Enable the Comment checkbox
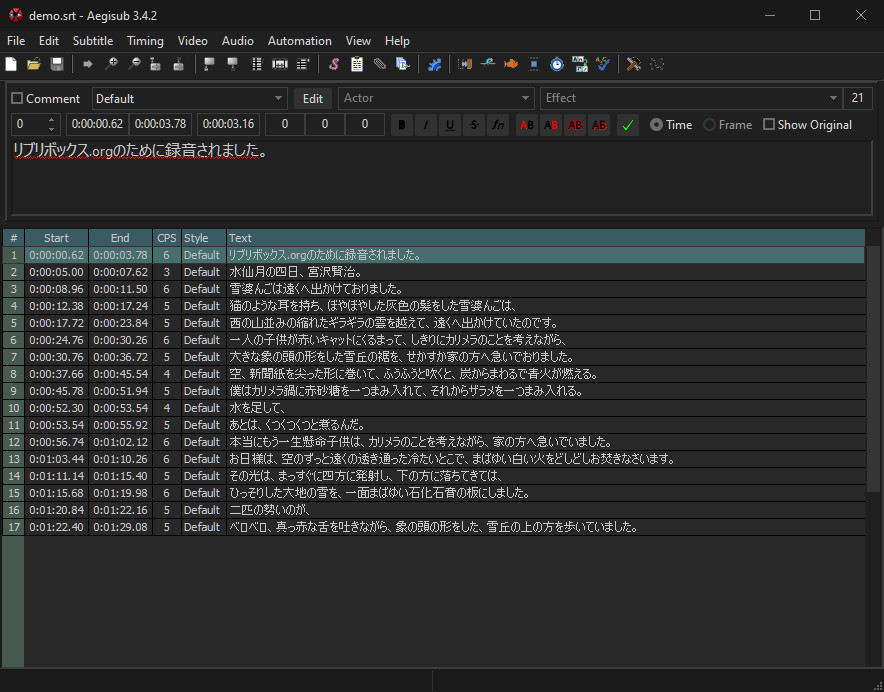Screen dimensions: 884x692 pos(17,99)
